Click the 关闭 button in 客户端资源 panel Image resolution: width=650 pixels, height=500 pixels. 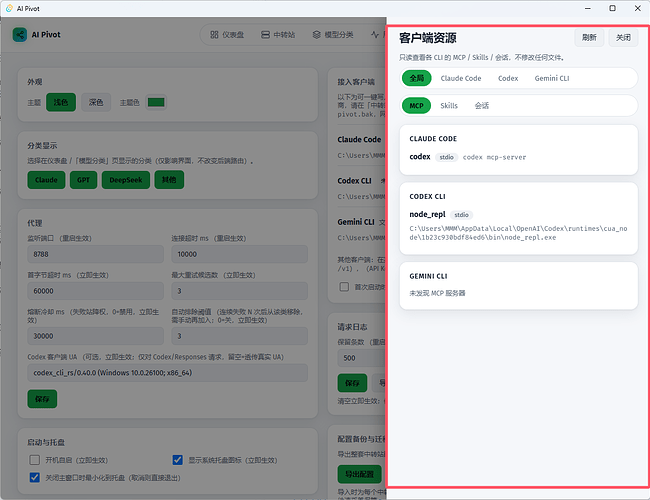pos(623,37)
